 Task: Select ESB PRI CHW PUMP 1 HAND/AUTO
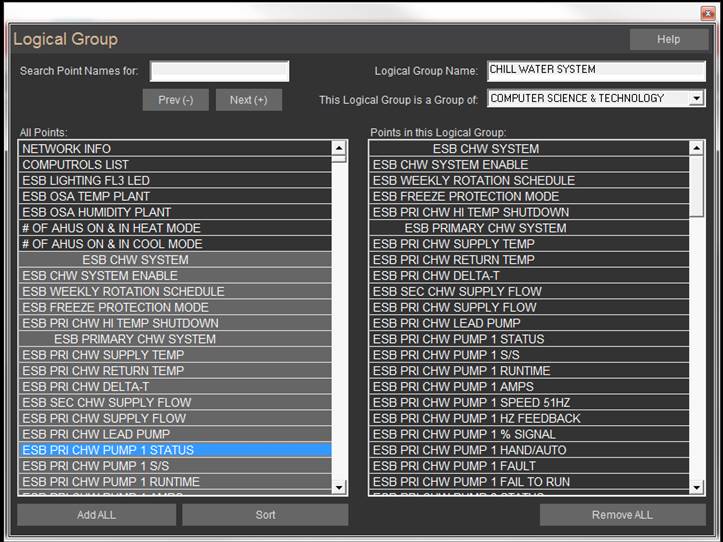[528, 450]
